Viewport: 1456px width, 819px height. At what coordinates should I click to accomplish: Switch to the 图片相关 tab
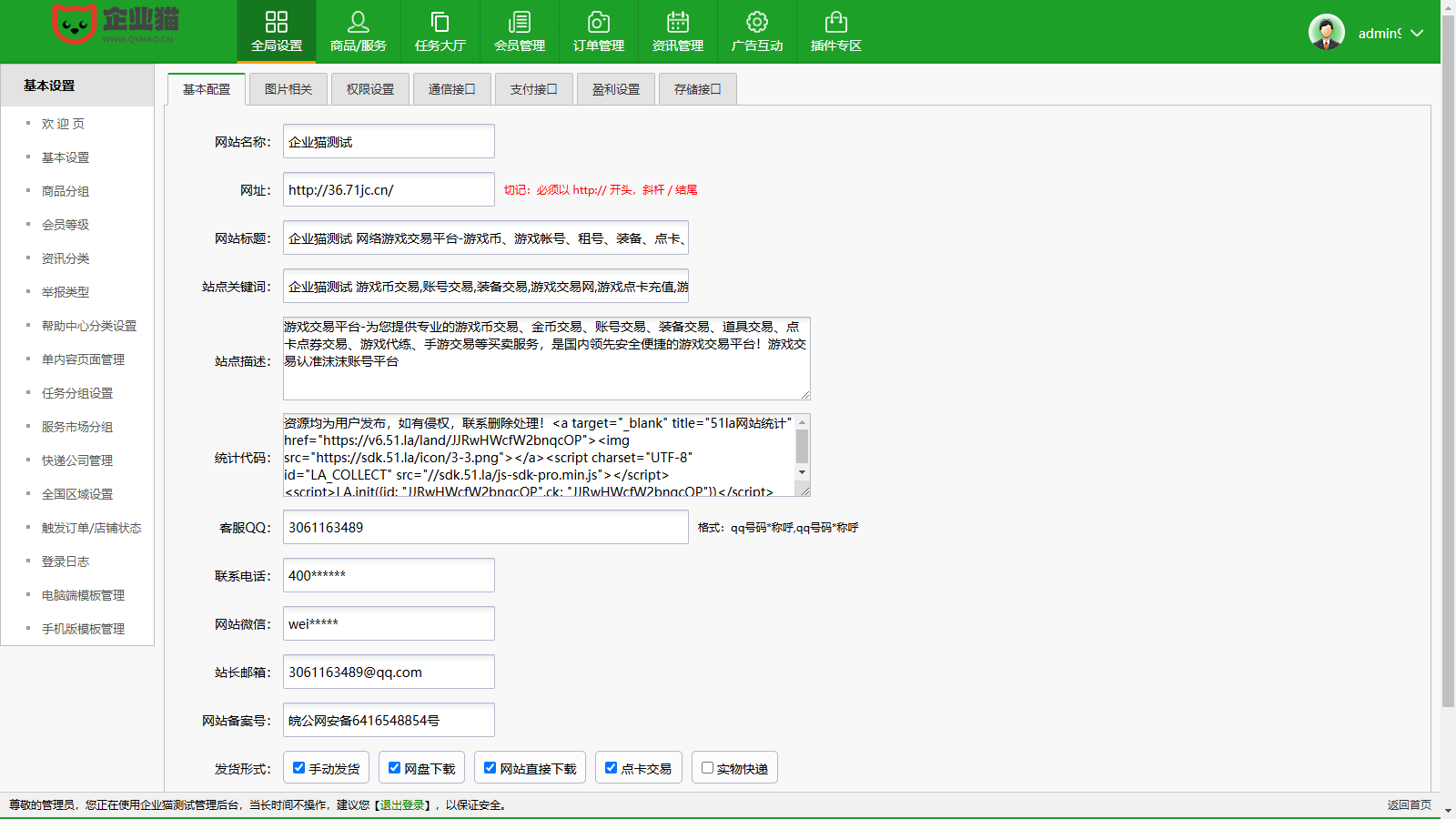pos(288,89)
